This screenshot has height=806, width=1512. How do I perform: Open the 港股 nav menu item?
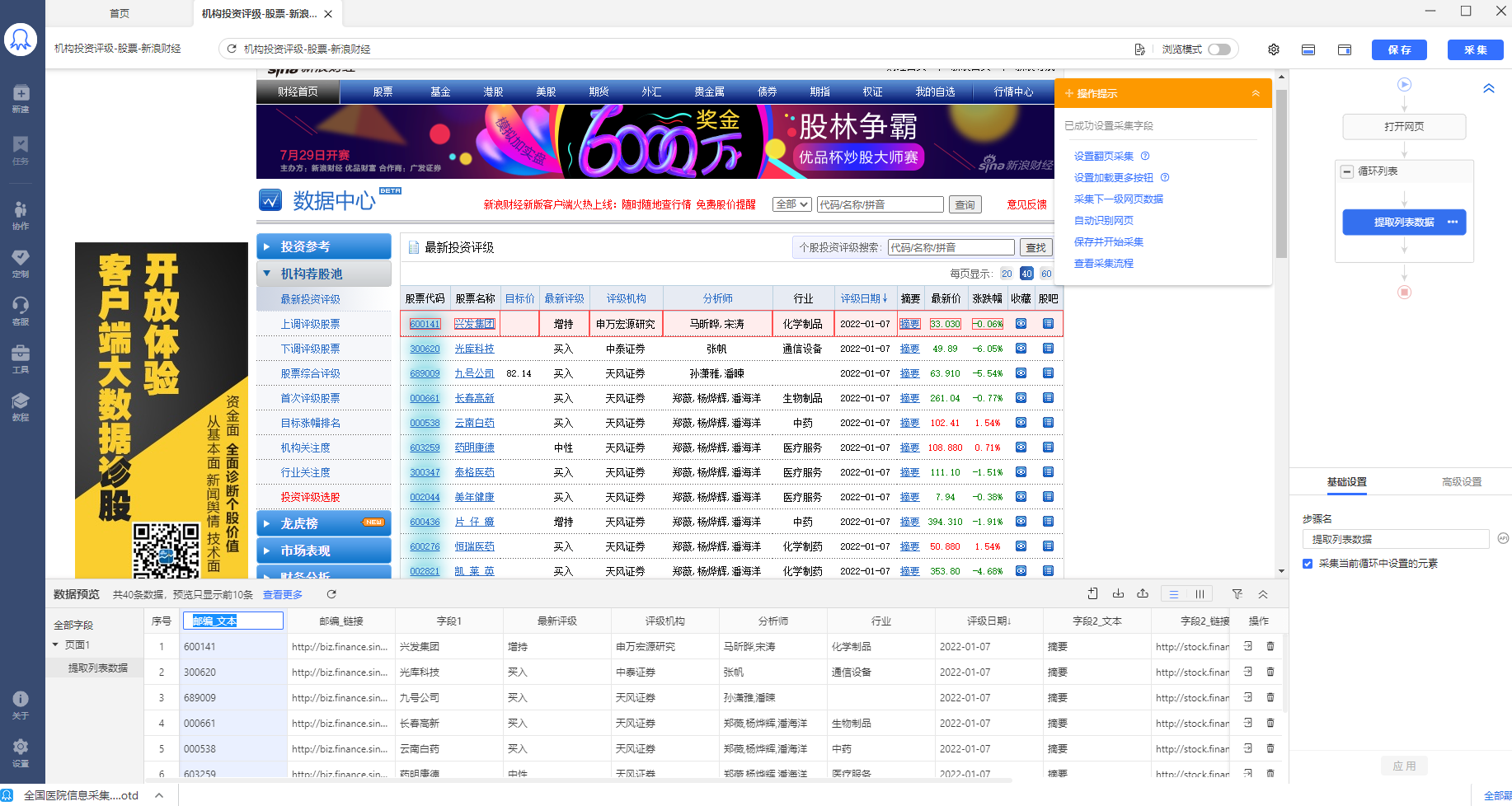tap(493, 91)
